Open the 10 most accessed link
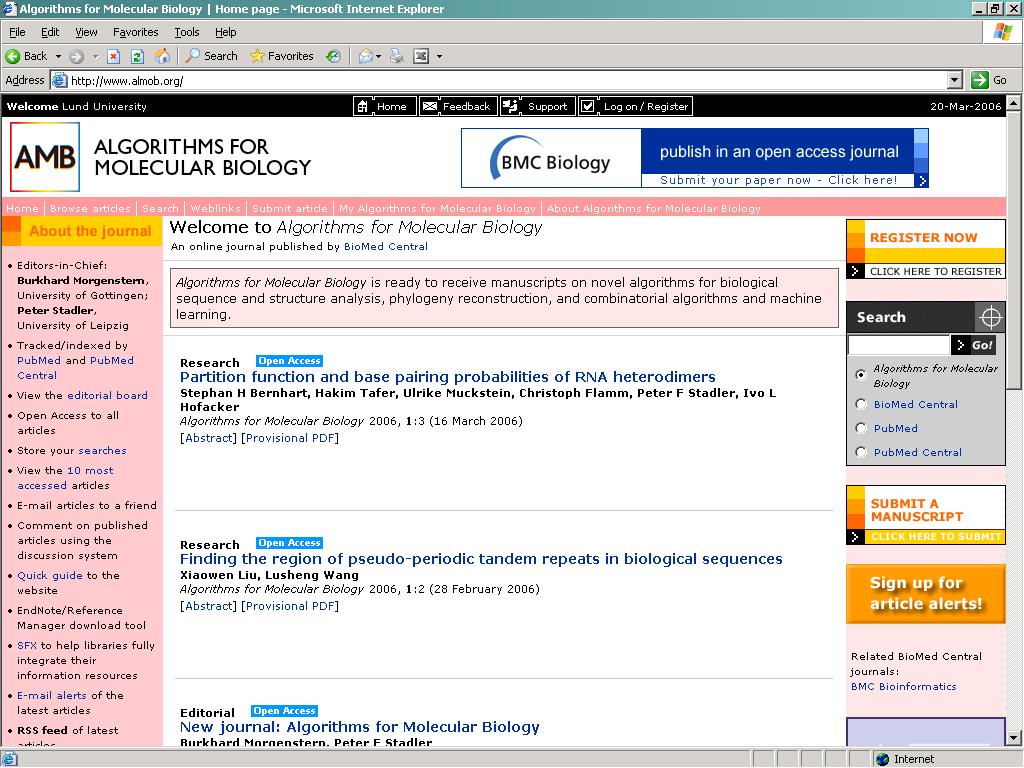The image size is (1024, 768). point(65,478)
